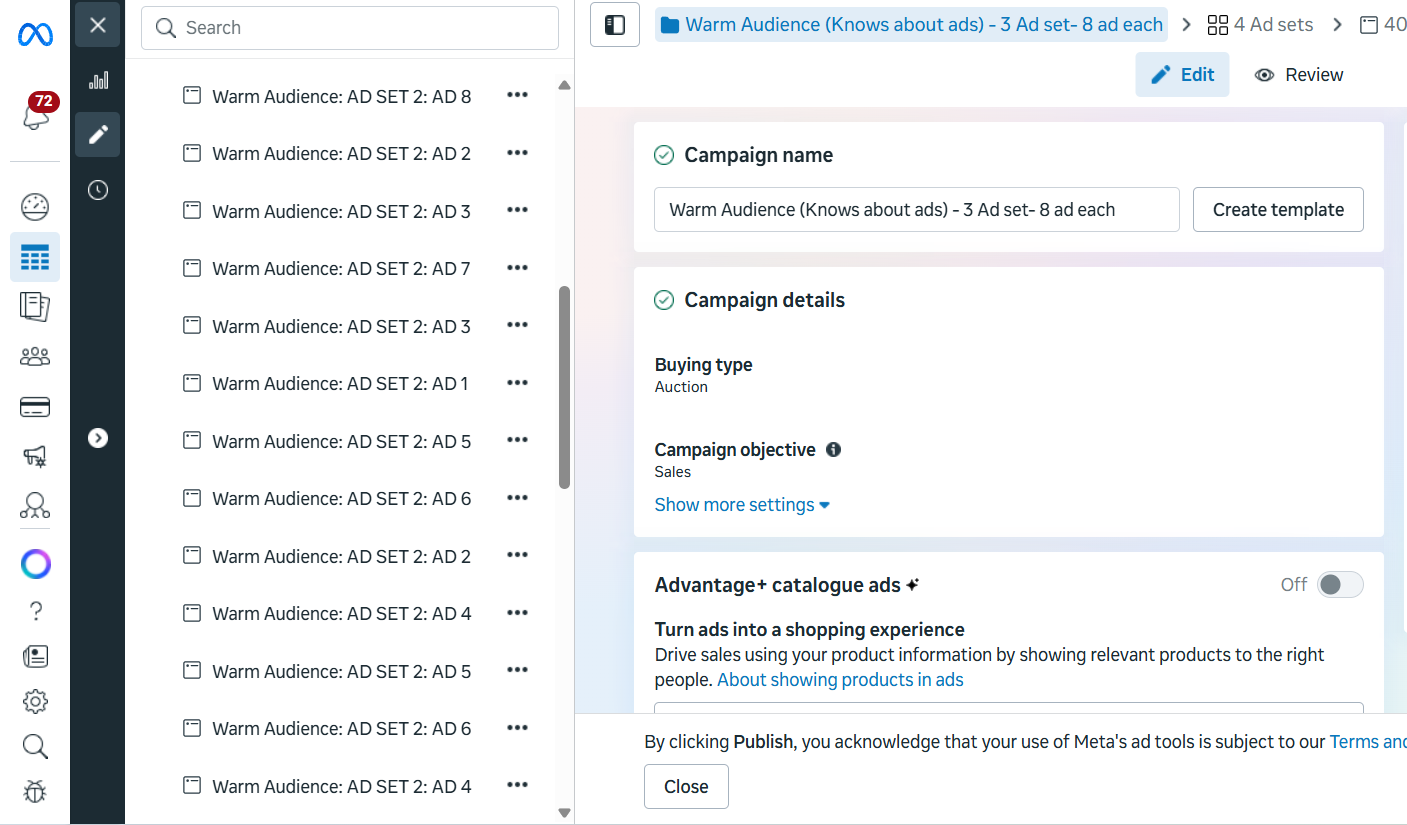Open the settings gear icon
Screen dimensions: 1407x825
[x=35, y=701]
